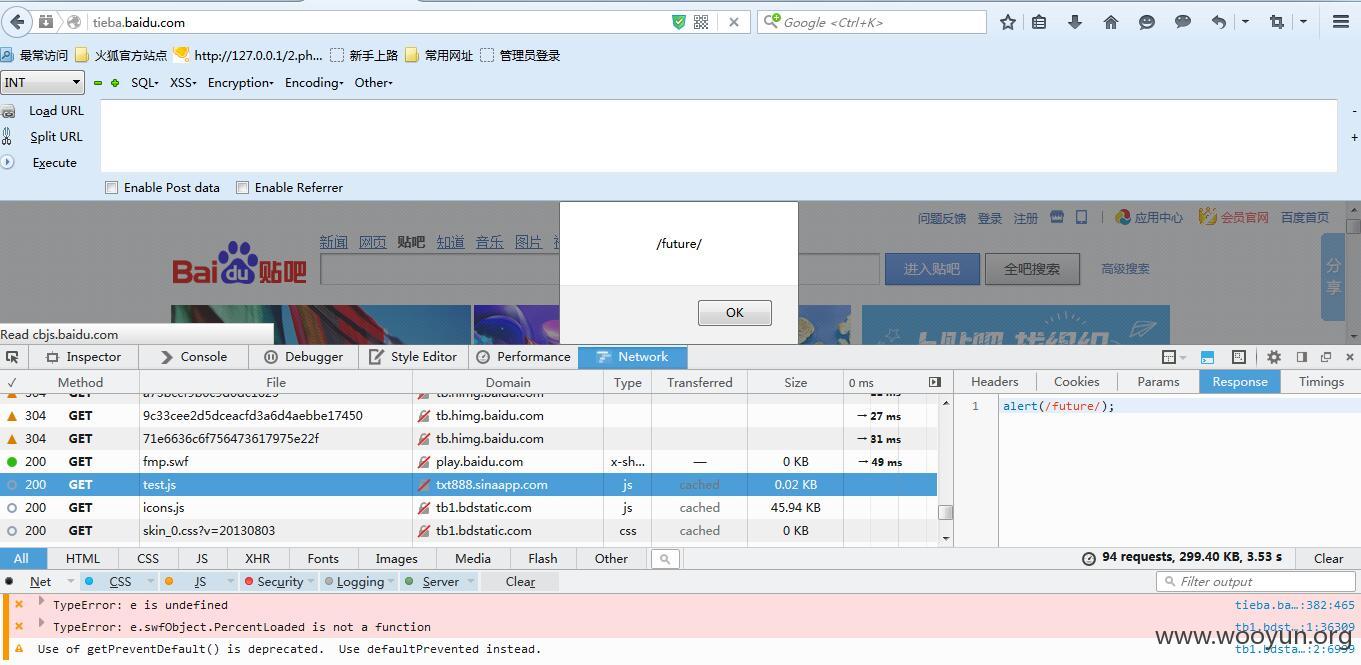Click the network filter search icon
This screenshot has height=665, width=1361.
[x=665, y=559]
